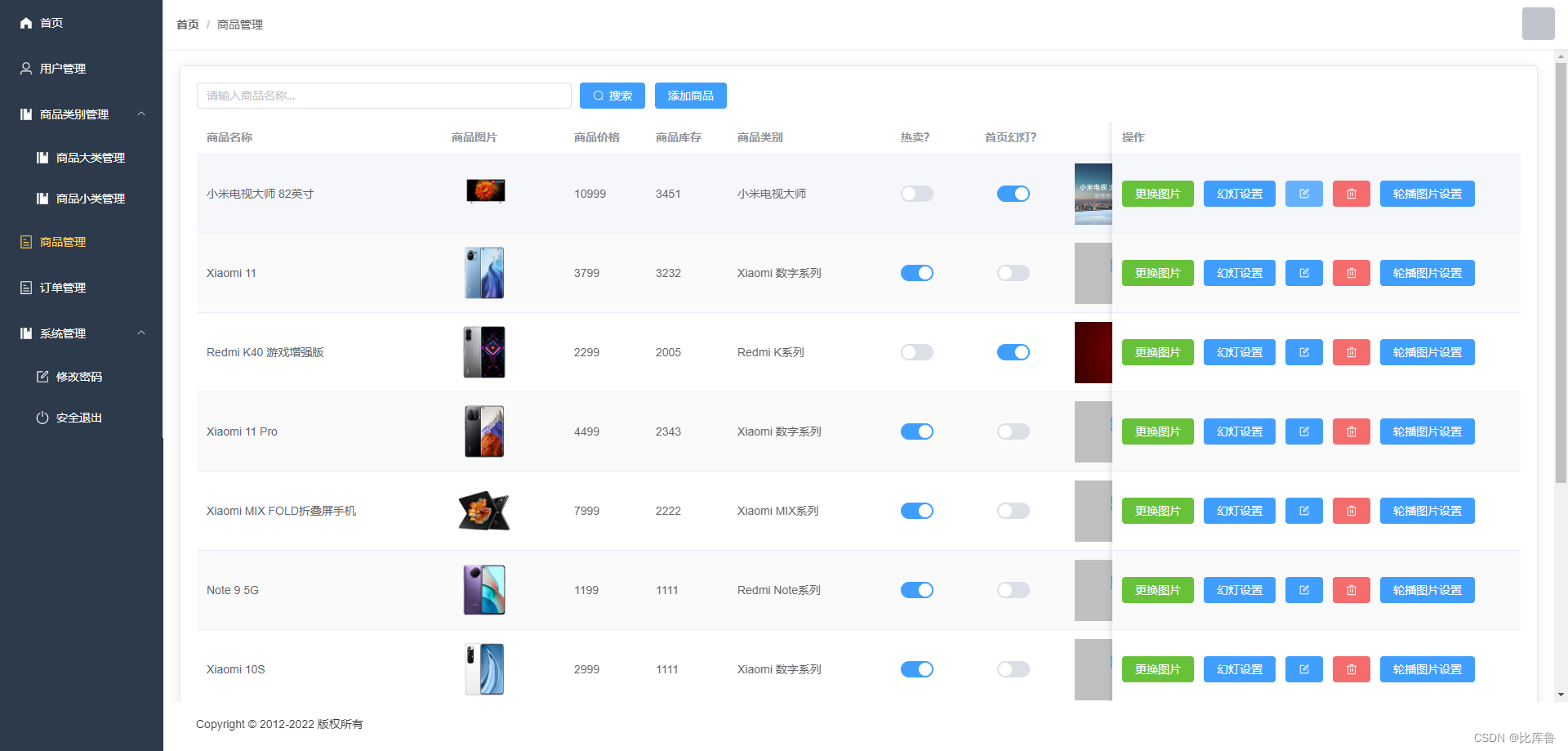Click price value 10999
The width and height of the screenshot is (1568, 751).
pyautogui.click(x=590, y=194)
